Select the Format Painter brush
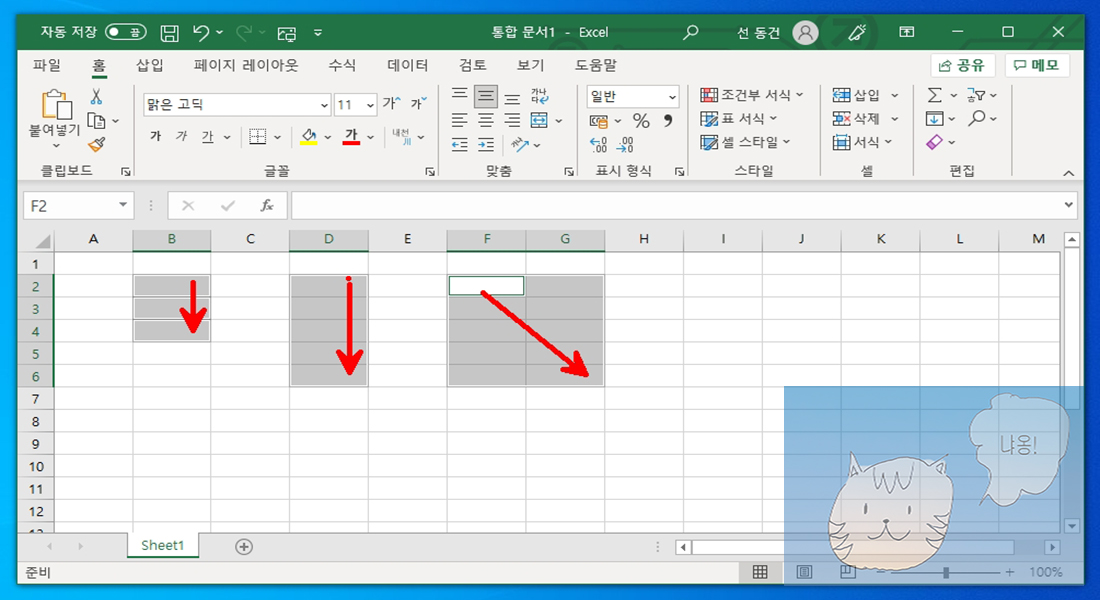Screen dimensions: 1100x600 coord(97,145)
